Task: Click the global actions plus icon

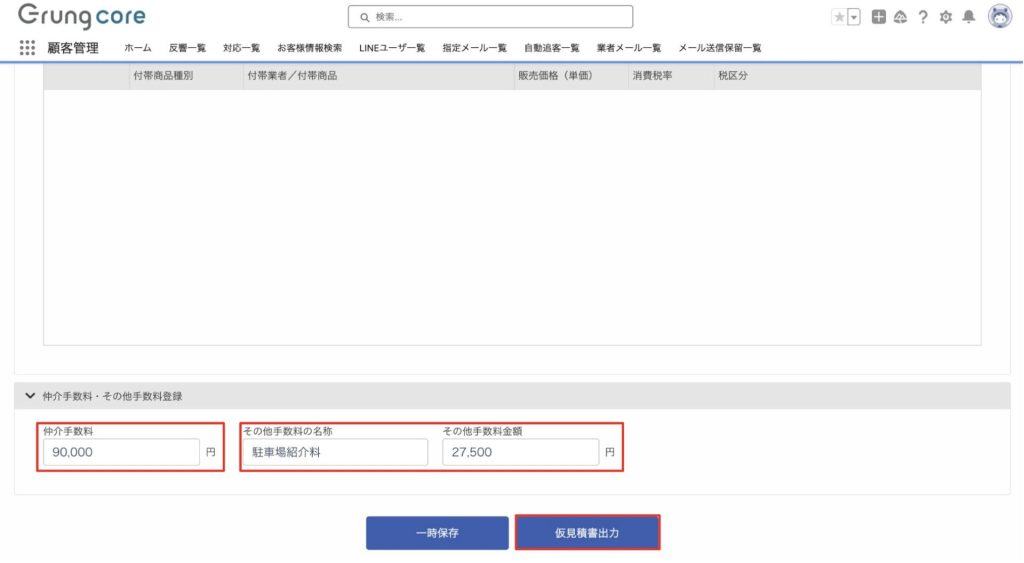Action: [878, 17]
